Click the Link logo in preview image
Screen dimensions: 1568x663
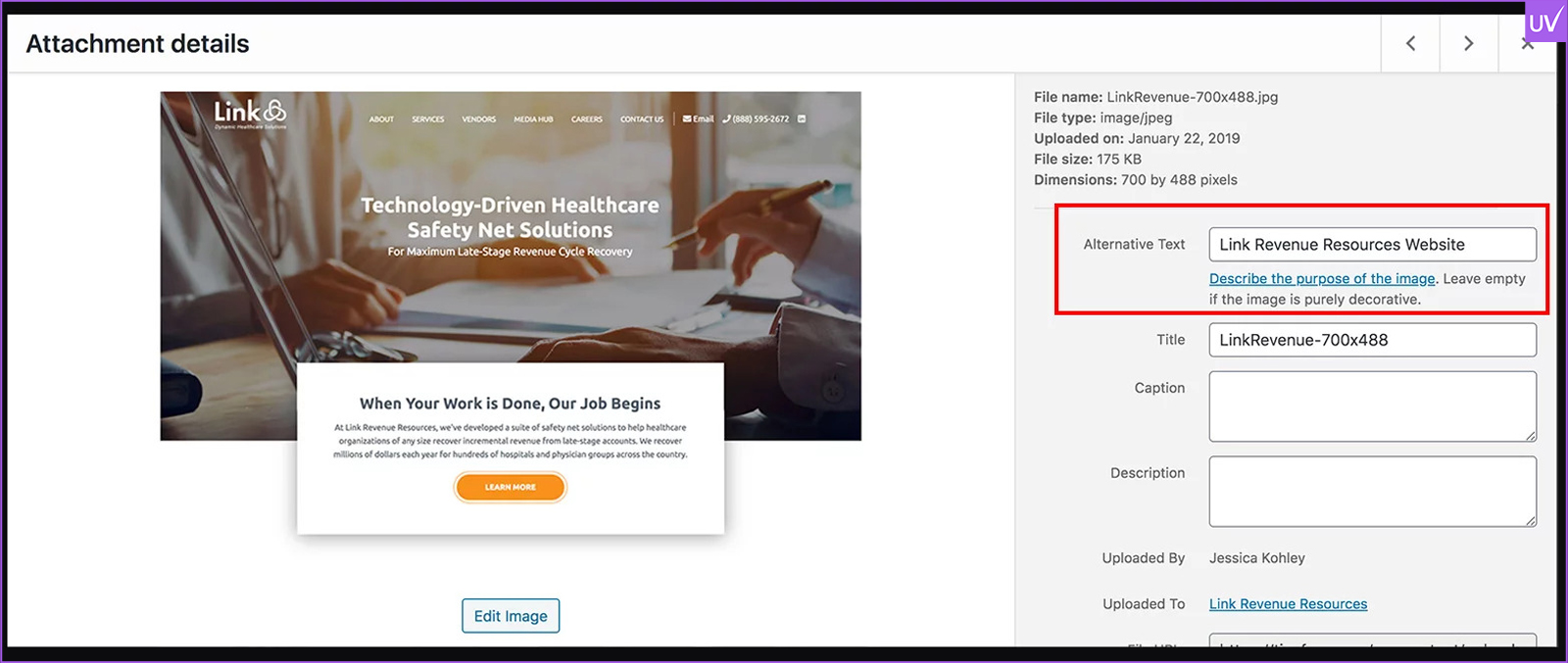(250, 113)
